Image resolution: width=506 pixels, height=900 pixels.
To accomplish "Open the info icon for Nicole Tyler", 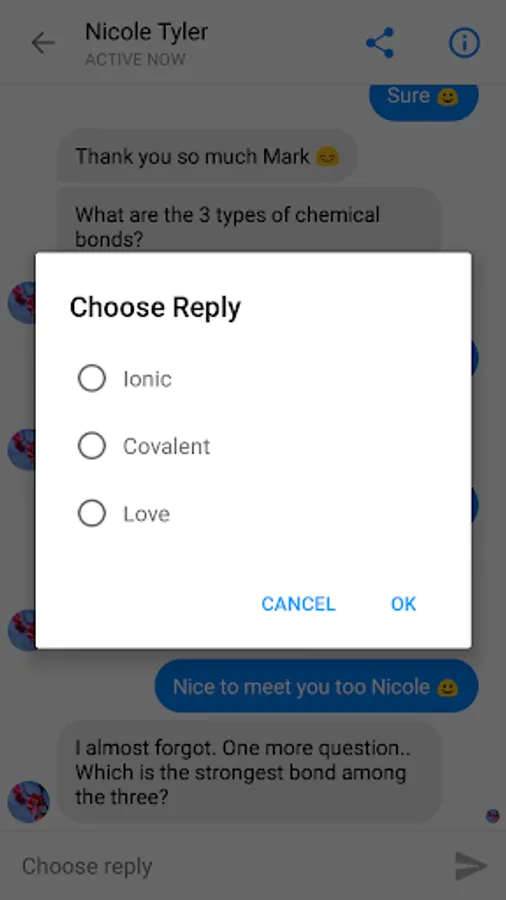I will pos(464,43).
